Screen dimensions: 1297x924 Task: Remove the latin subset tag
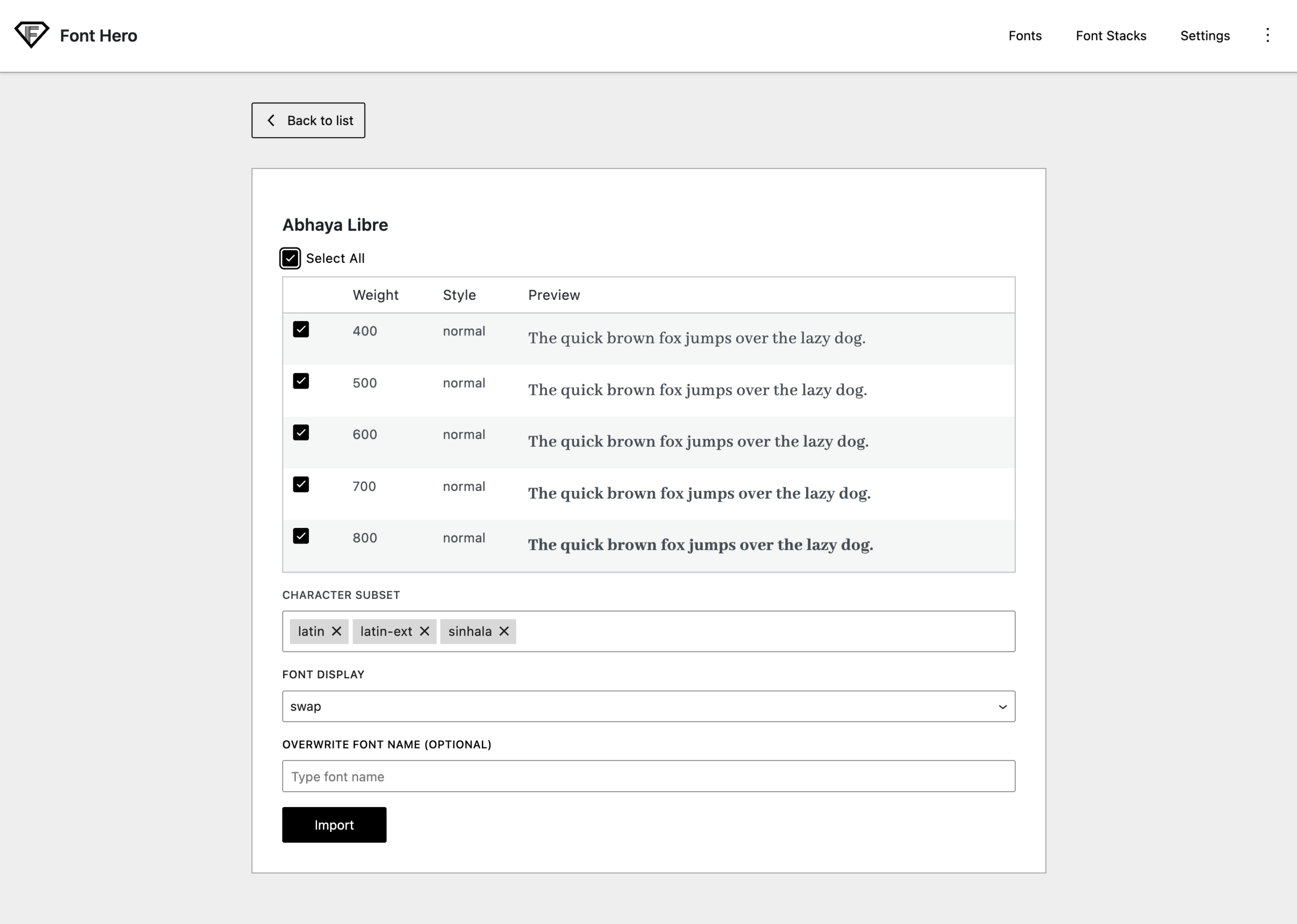336,631
